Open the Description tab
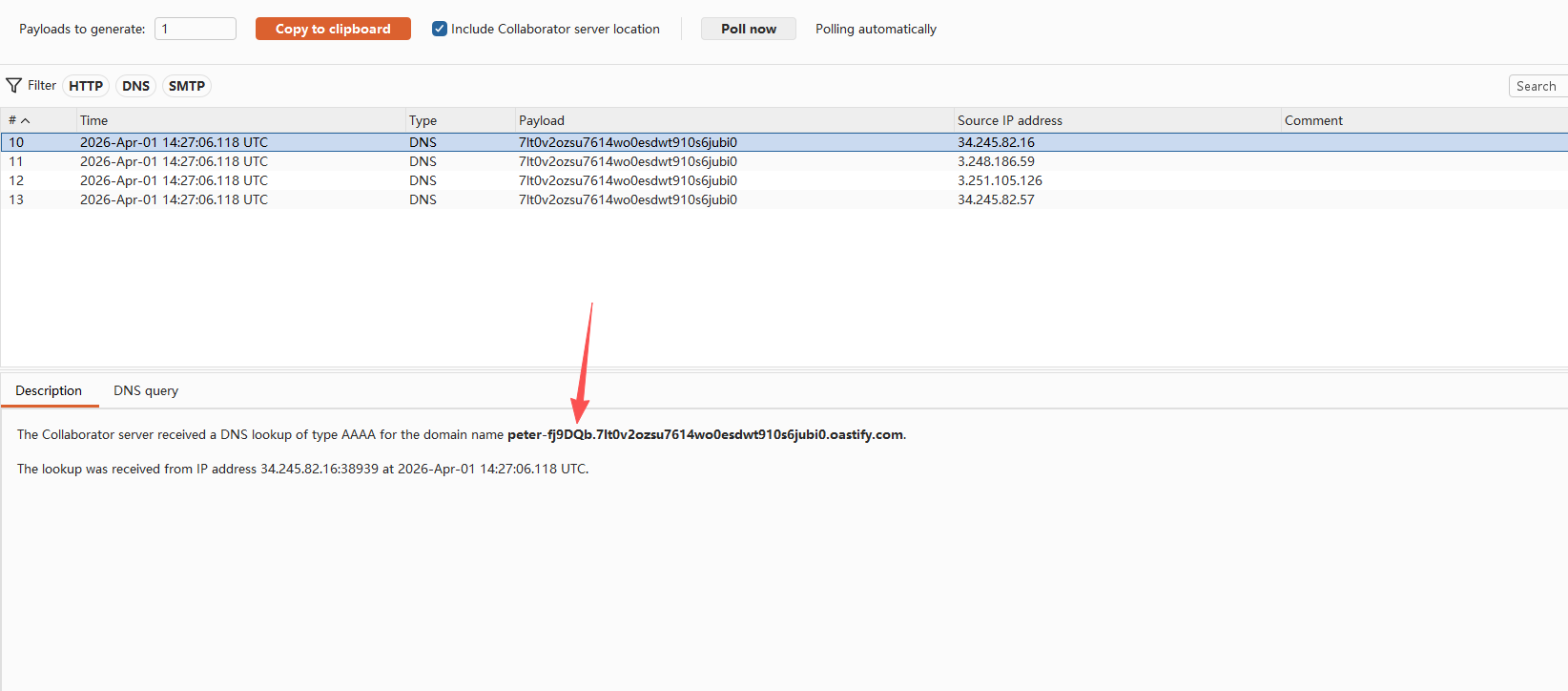 point(49,390)
